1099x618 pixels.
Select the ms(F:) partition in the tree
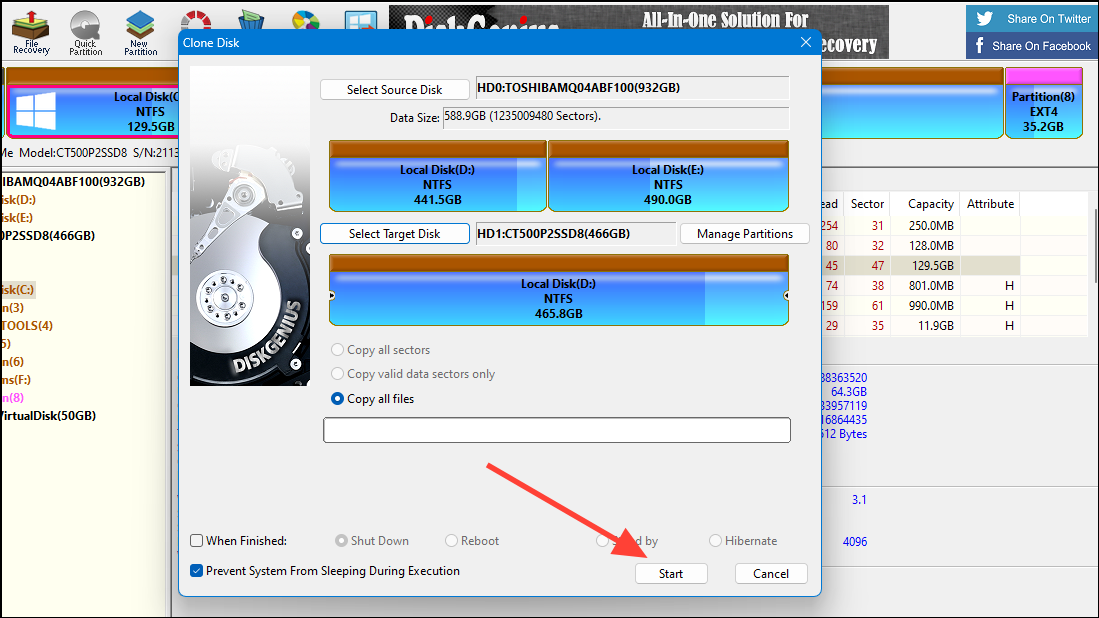point(15,379)
